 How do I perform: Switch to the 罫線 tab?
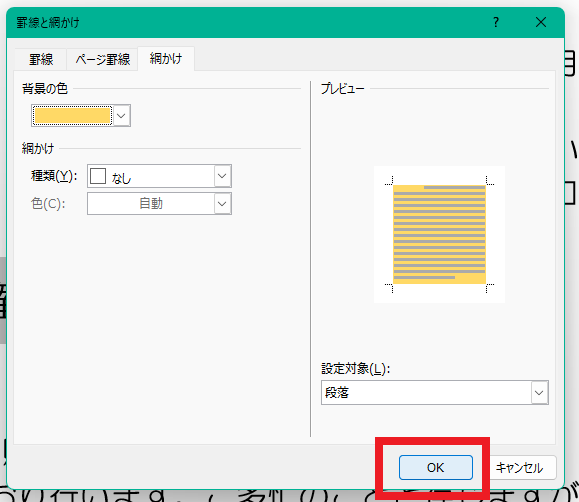point(41,59)
